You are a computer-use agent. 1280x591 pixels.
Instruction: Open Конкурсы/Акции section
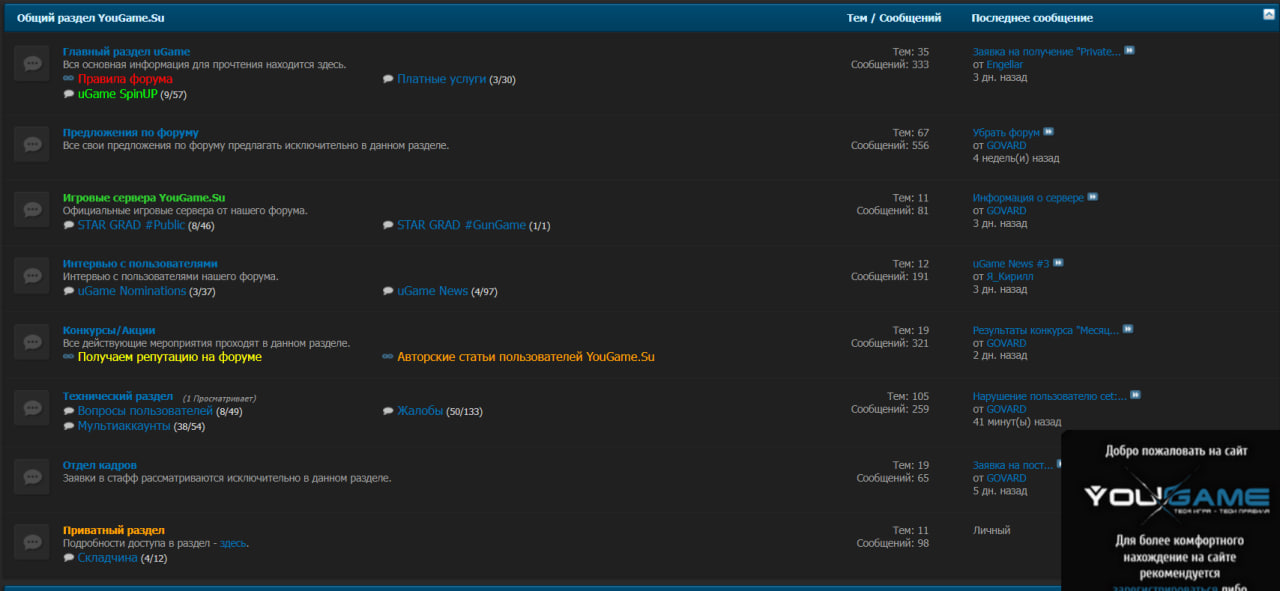click(109, 330)
